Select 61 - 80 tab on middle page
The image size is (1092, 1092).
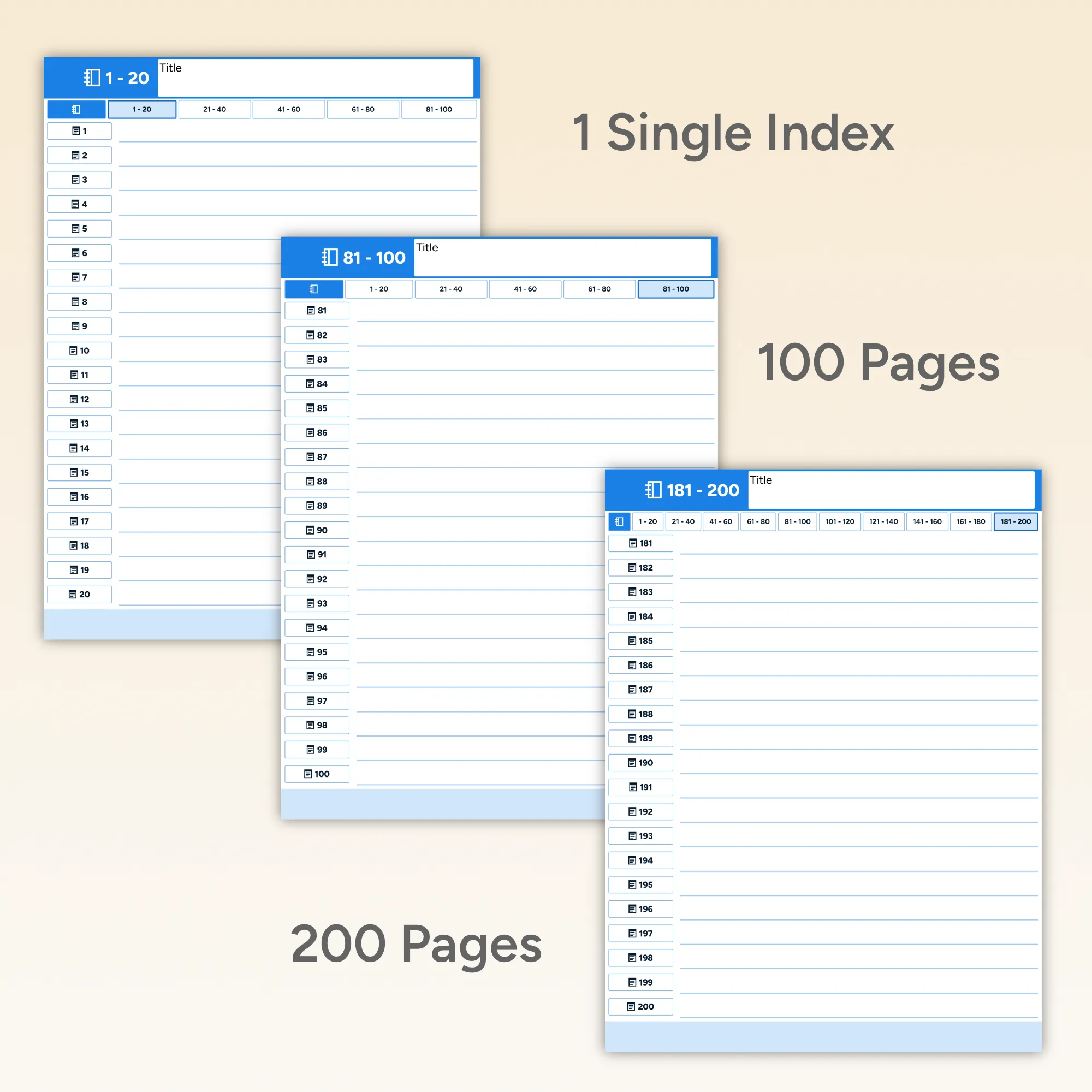pyautogui.click(x=599, y=289)
